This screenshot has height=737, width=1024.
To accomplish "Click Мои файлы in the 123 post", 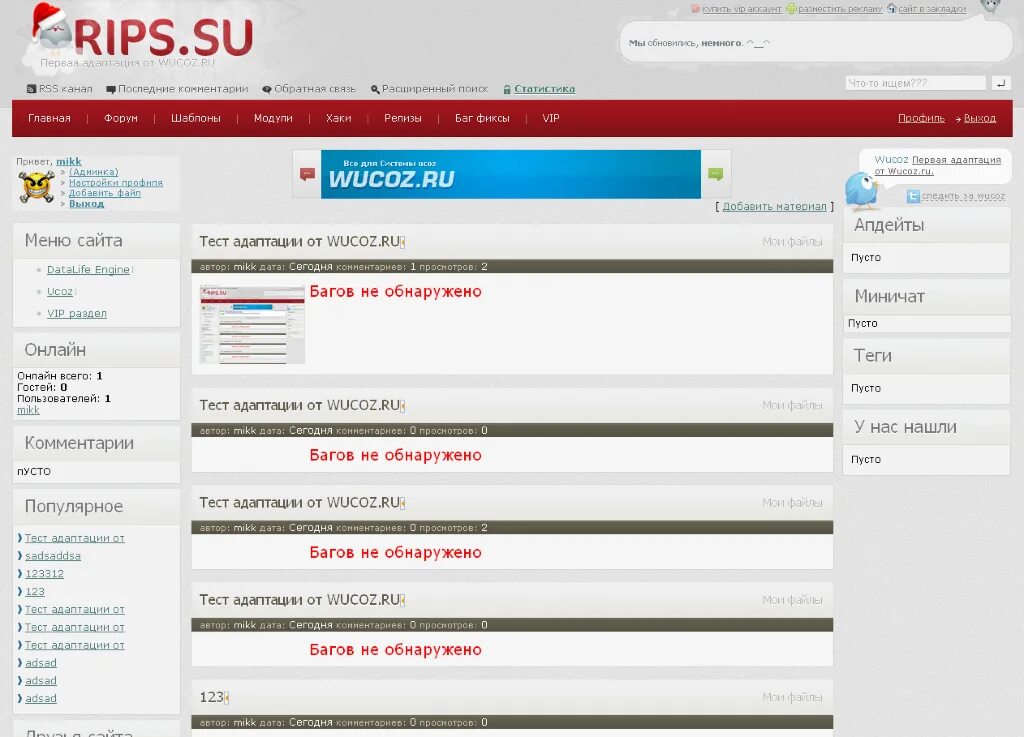I will pos(792,697).
